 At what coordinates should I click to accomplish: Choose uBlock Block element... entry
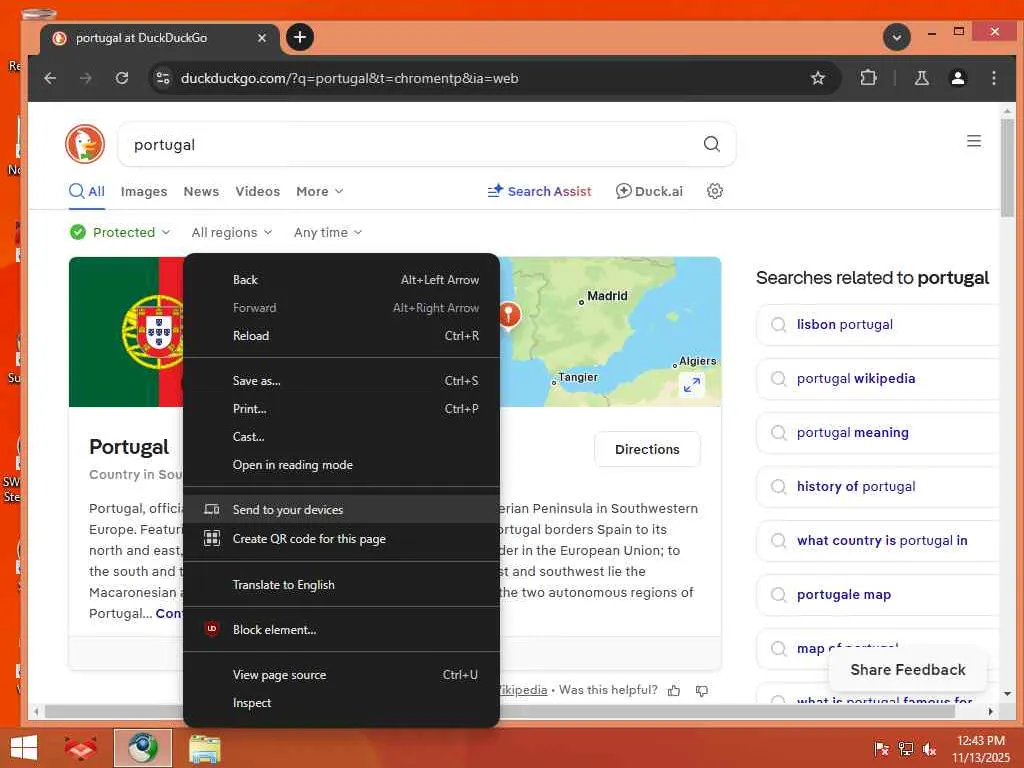342,630
